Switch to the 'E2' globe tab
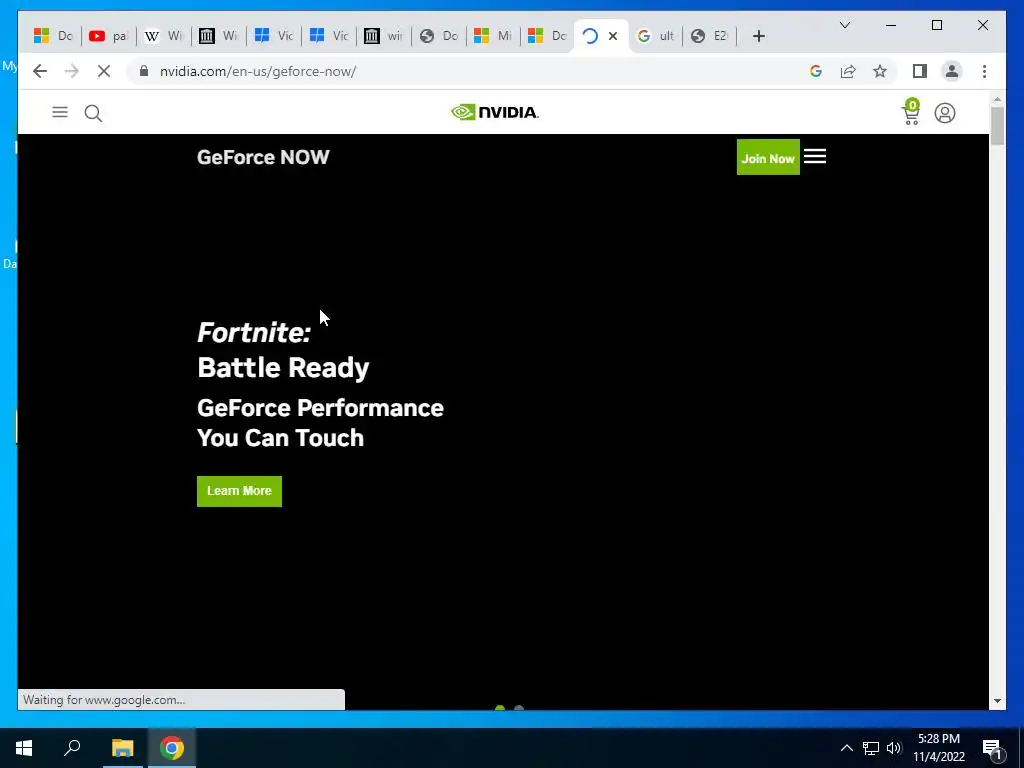The width and height of the screenshot is (1024, 768). pyautogui.click(x=709, y=36)
